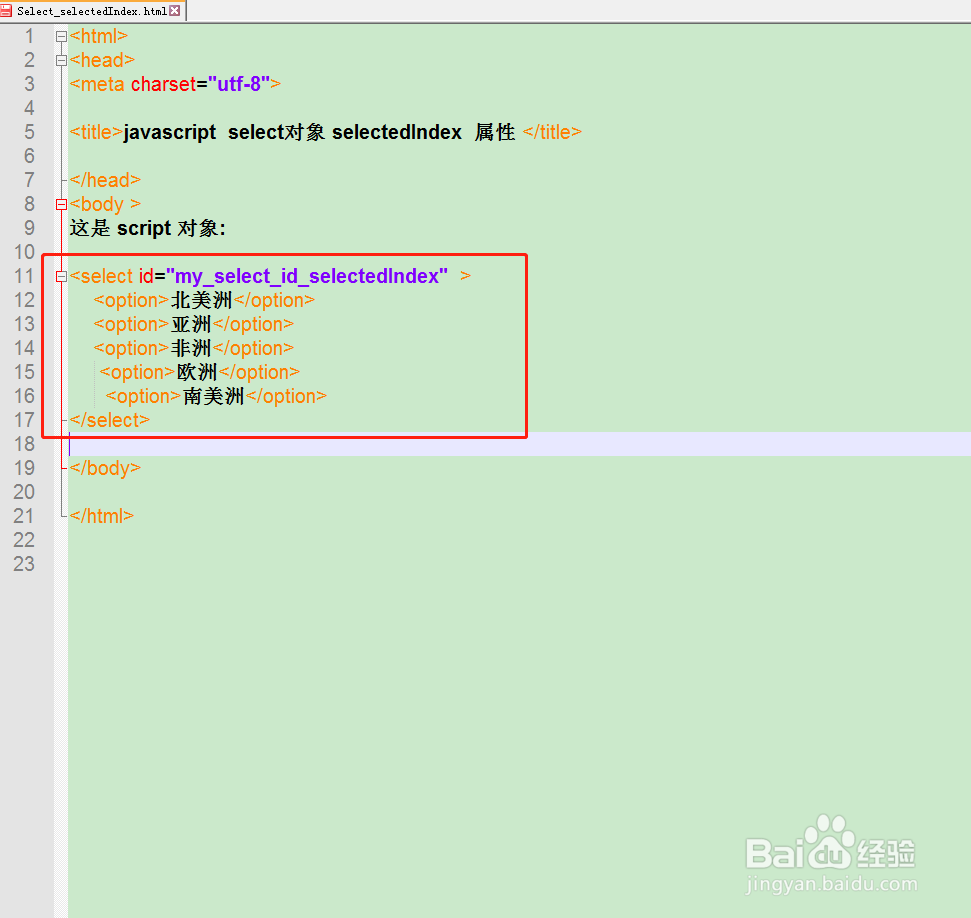Screen dimensions: 971x918
Task: Click the "utf-8" charset value
Action: [x=239, y=84]
